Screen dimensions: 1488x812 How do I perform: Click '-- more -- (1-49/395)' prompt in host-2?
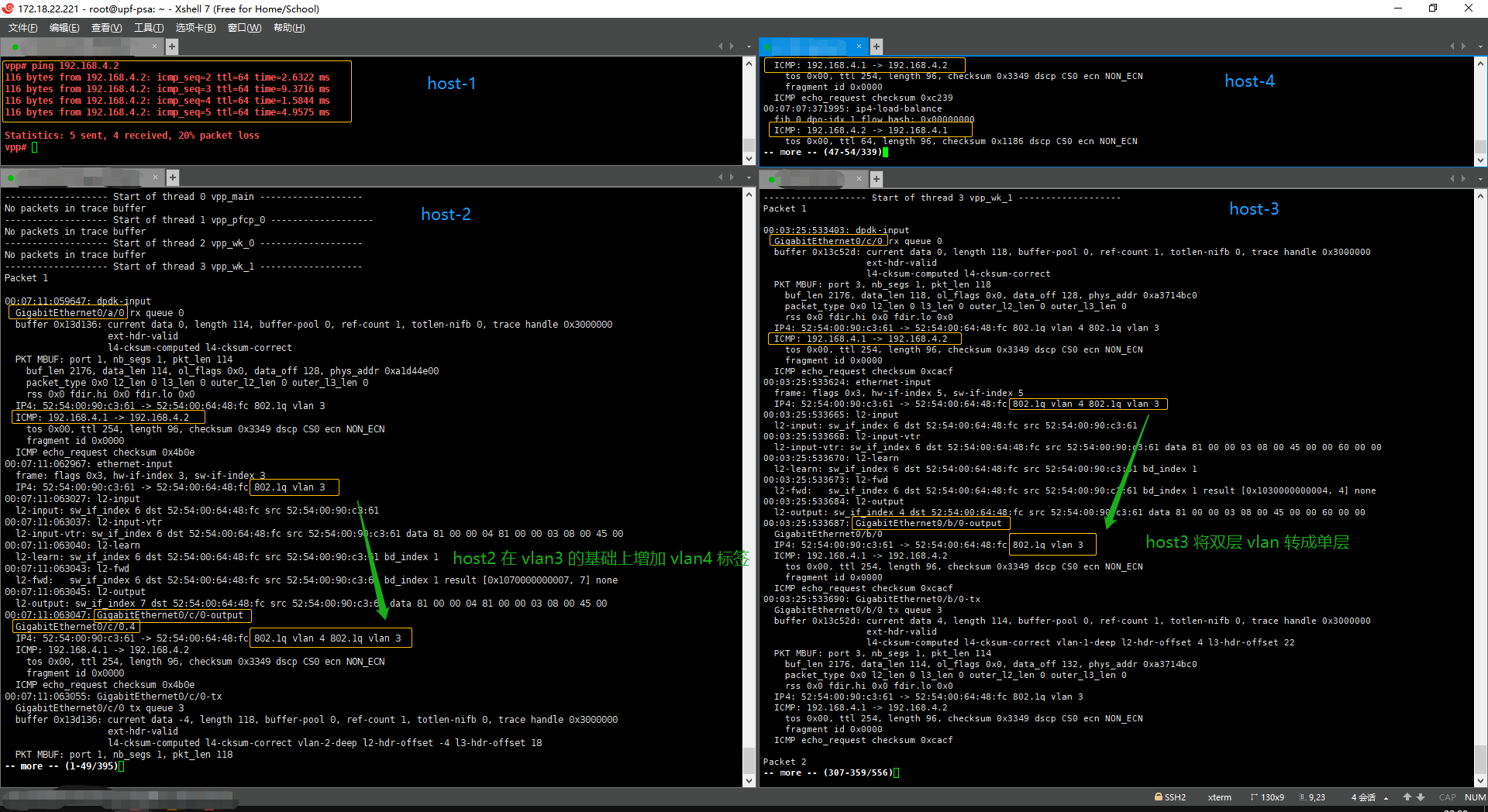click(x=62, y=766)
